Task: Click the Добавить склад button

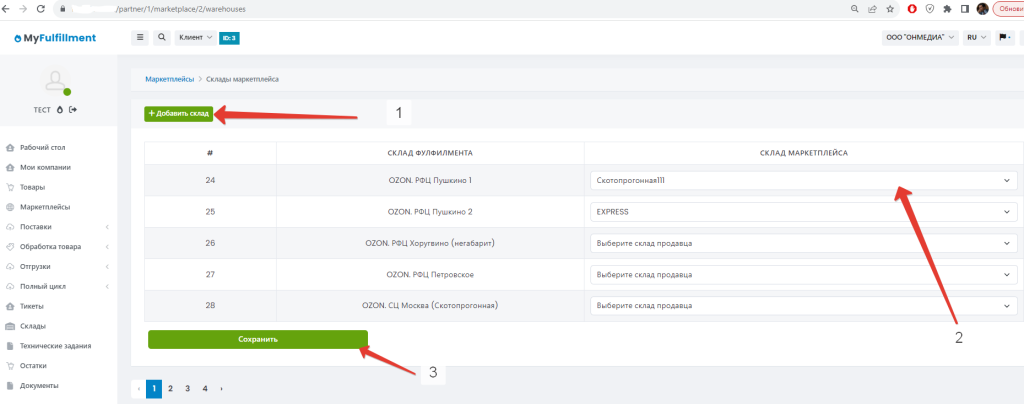Action: coord(179,114)
